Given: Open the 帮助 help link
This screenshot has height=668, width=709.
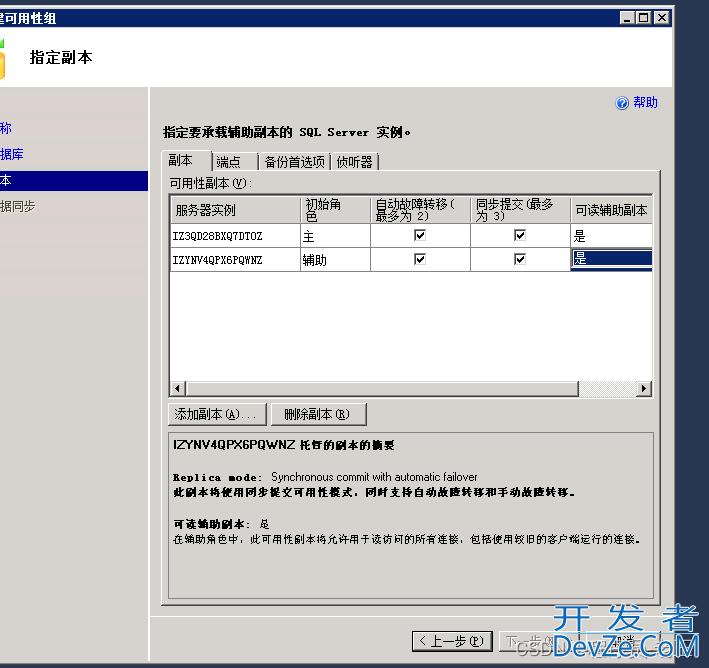Looking at the screenshot, I should click(645, 102).
